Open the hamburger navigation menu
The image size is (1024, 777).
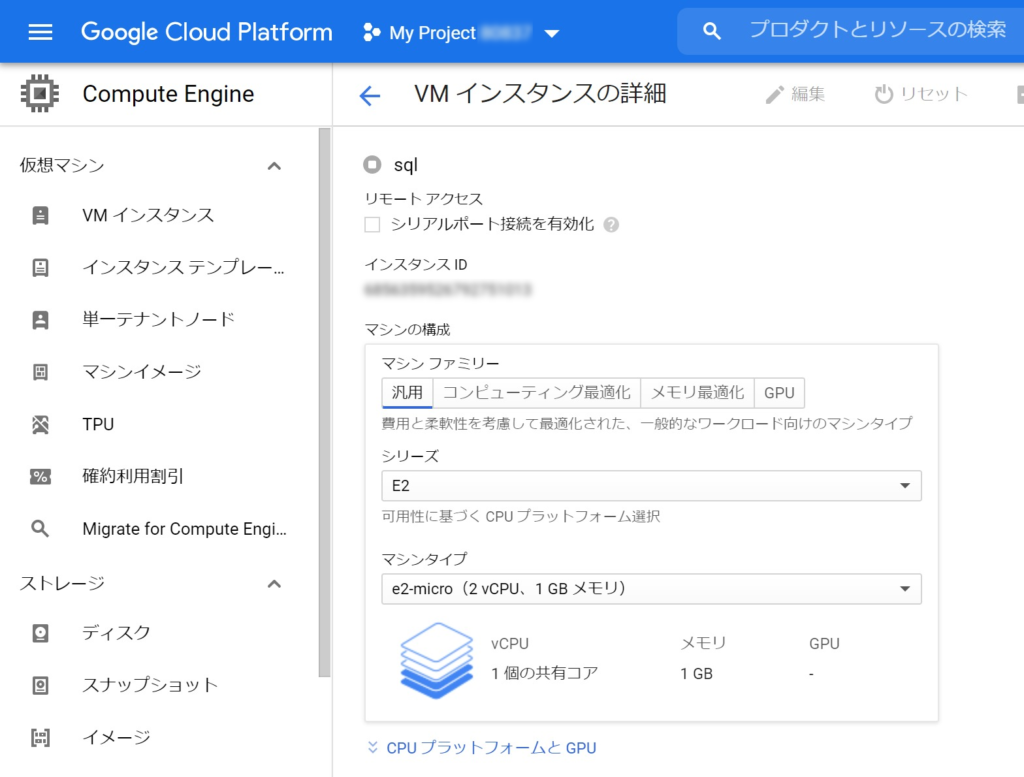40,32
